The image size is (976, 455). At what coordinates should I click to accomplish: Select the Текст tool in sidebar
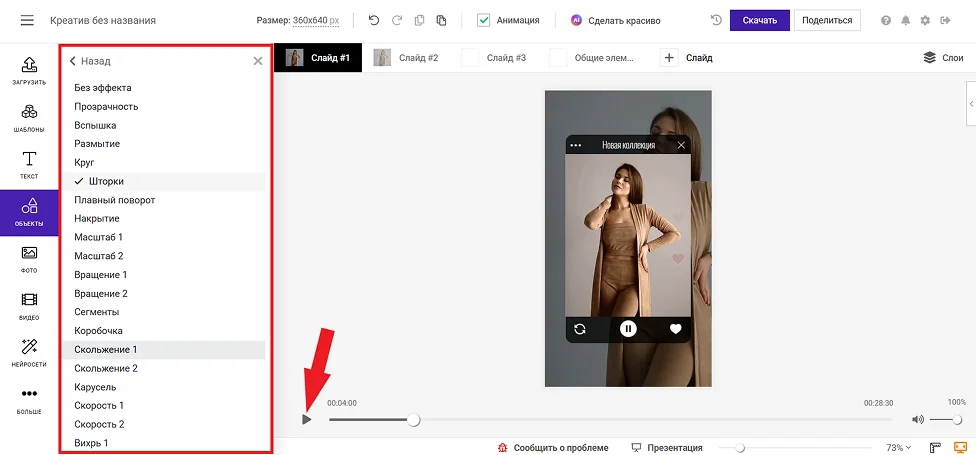coord(29,165)
